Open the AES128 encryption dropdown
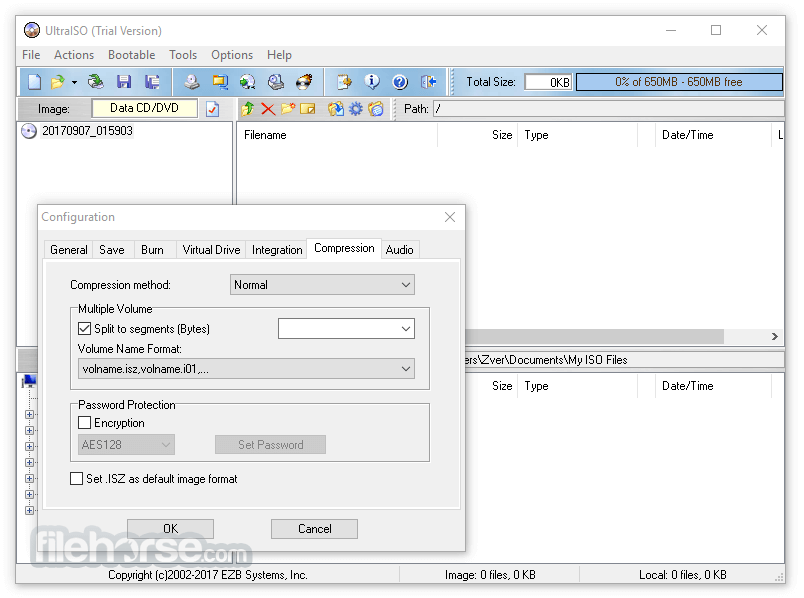Image resolution: width=804 pixels, height=598 pixels. point(126,445)
